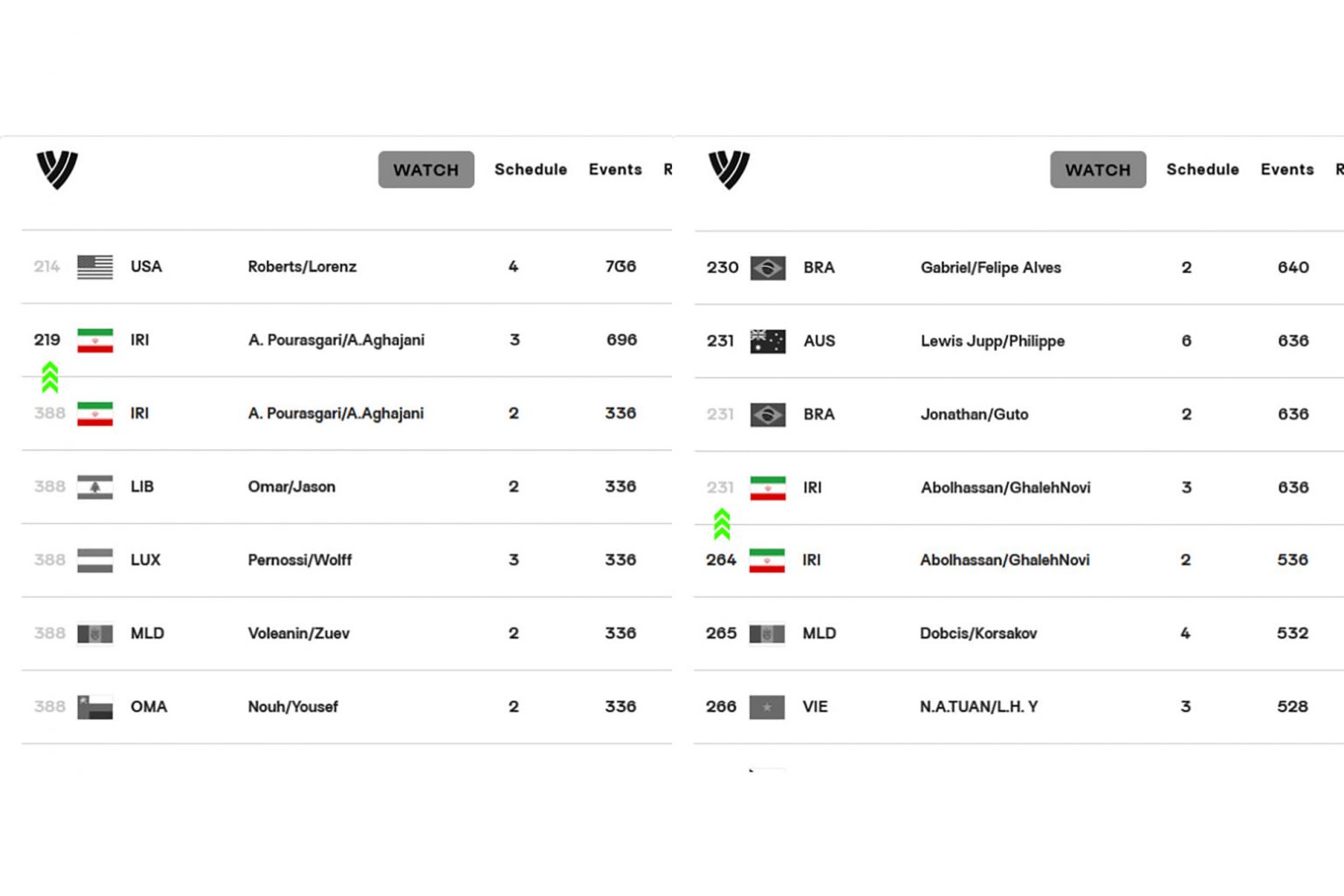Click the green up arrows above rank 264
Viewport: 1344px width, 896px height.
pos(722,524)
